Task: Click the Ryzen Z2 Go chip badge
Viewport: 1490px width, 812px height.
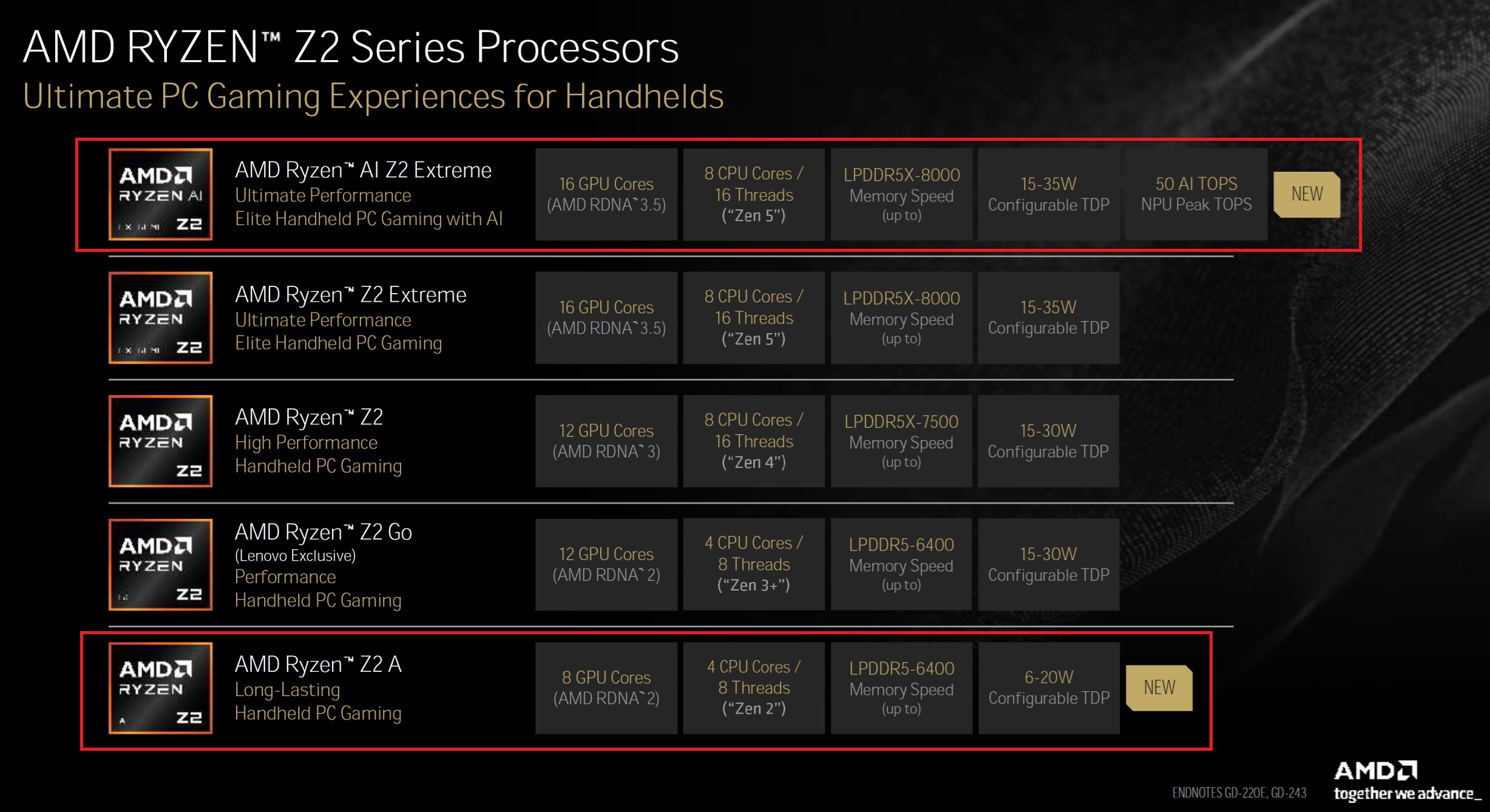Action: tap(160, 564)
